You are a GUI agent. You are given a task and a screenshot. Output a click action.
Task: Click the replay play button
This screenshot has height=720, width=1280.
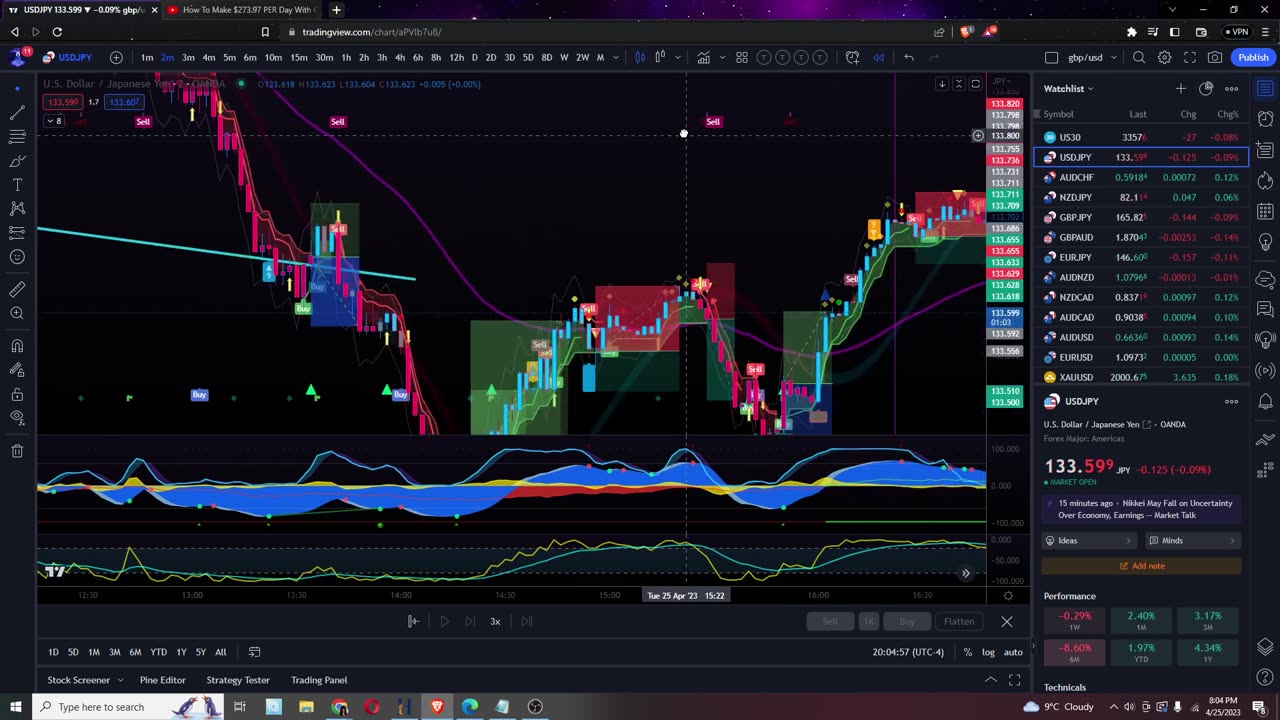[444, 621]
